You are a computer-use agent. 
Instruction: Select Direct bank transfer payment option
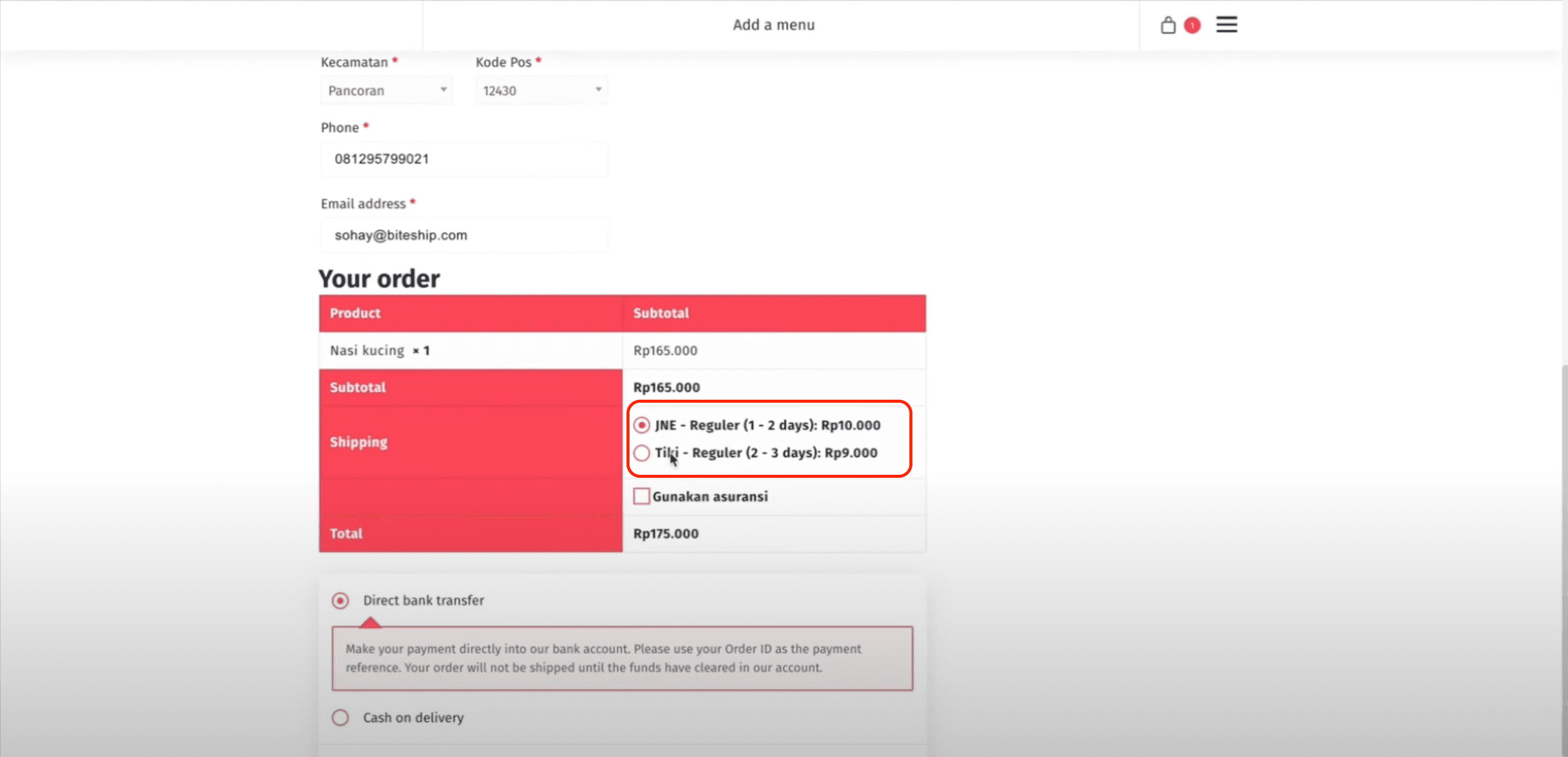coord(341,601)
